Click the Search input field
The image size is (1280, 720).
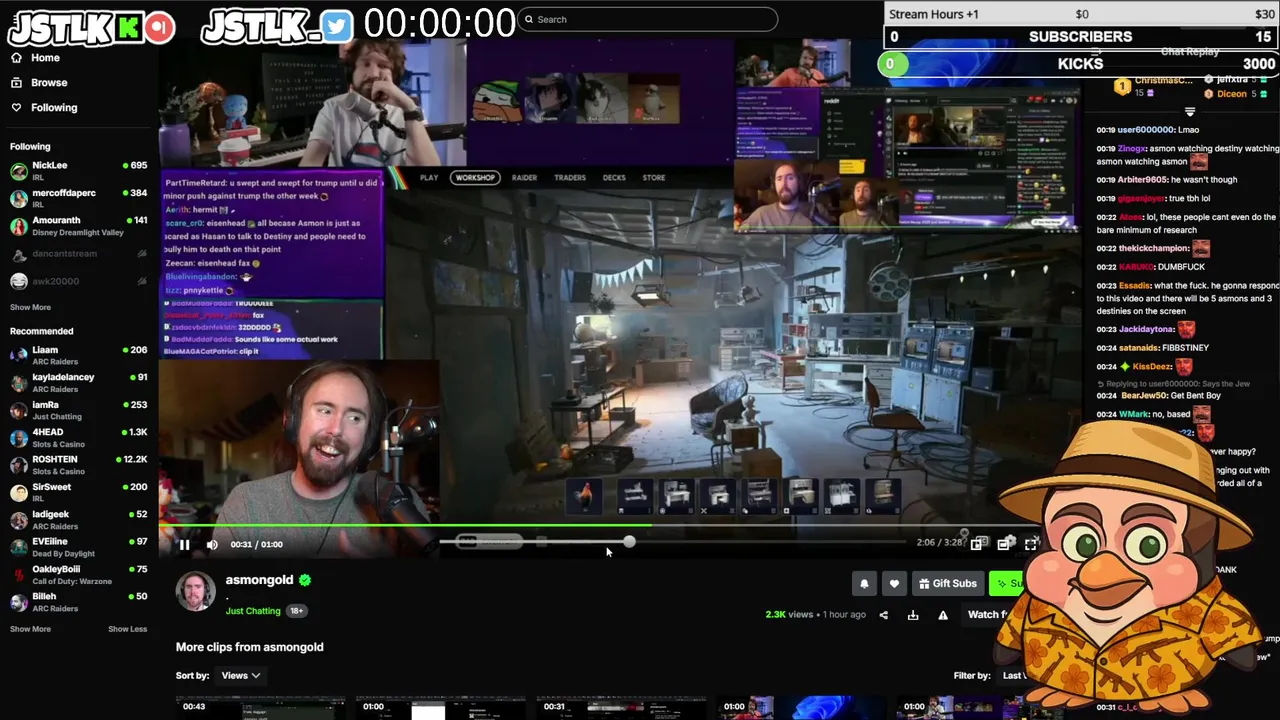(x=648, y=19)
